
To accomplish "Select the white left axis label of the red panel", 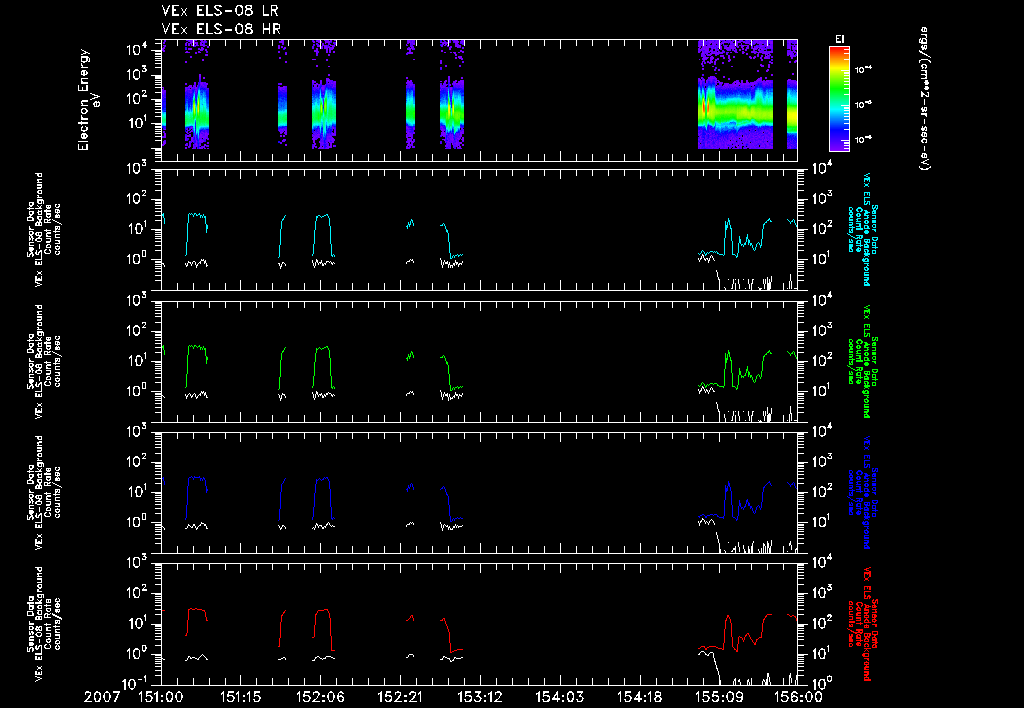I will click(x=43, y=624).
